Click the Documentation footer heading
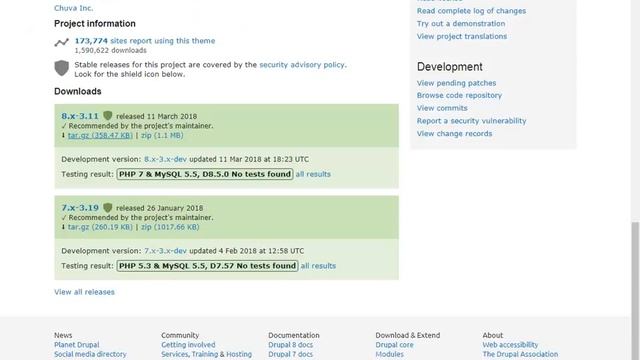 (x=294, y=335)
